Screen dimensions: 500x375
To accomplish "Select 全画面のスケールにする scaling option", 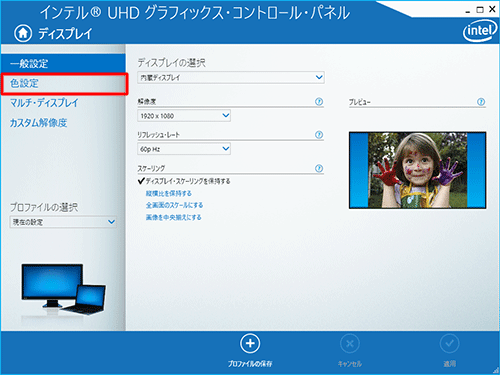I will point(174,205).
